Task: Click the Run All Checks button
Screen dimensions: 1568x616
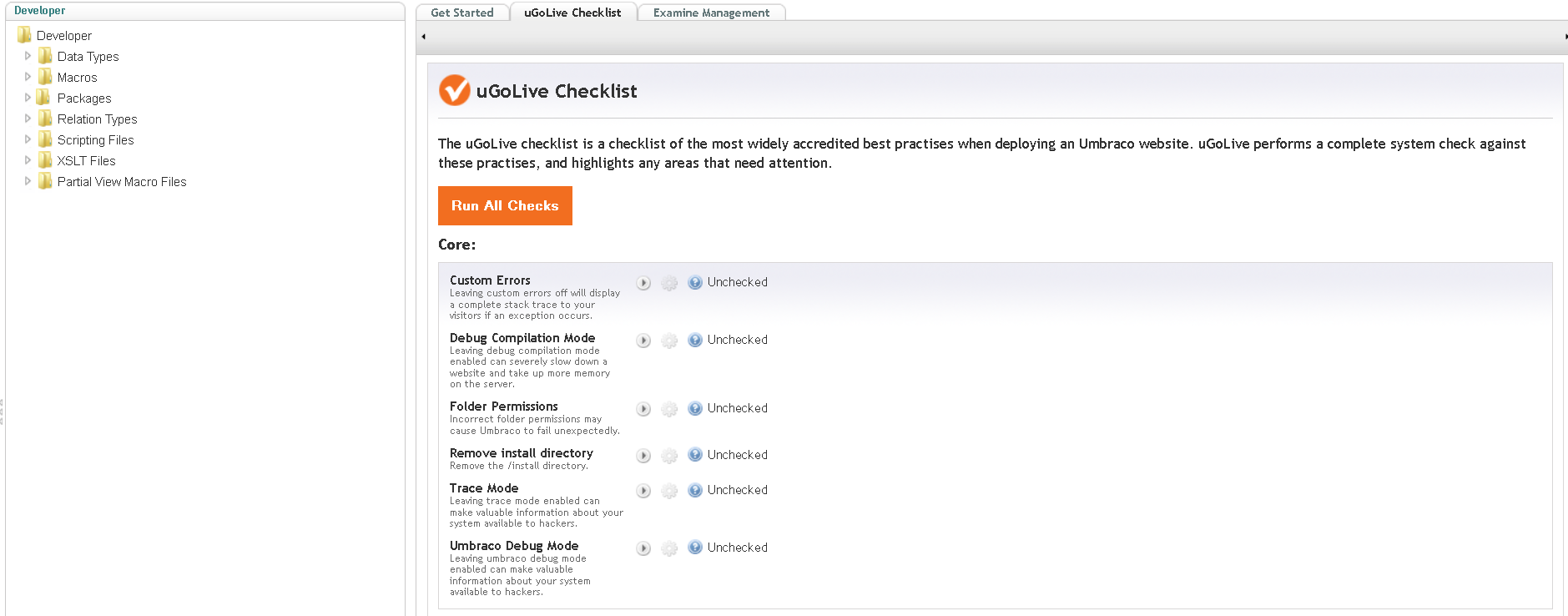Action: [x=505, y=205]
